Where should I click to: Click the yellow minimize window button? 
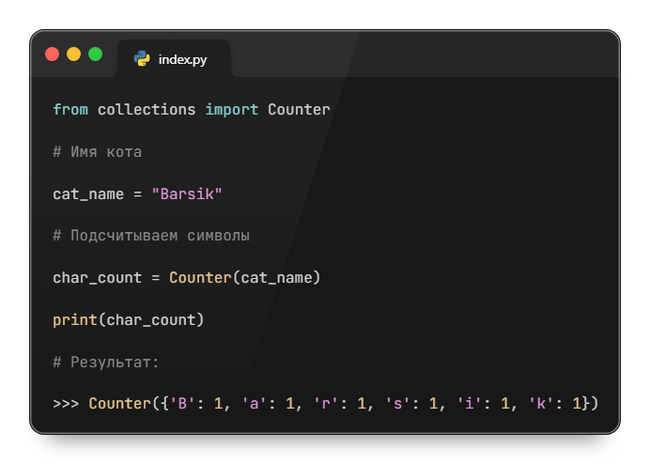74,54
